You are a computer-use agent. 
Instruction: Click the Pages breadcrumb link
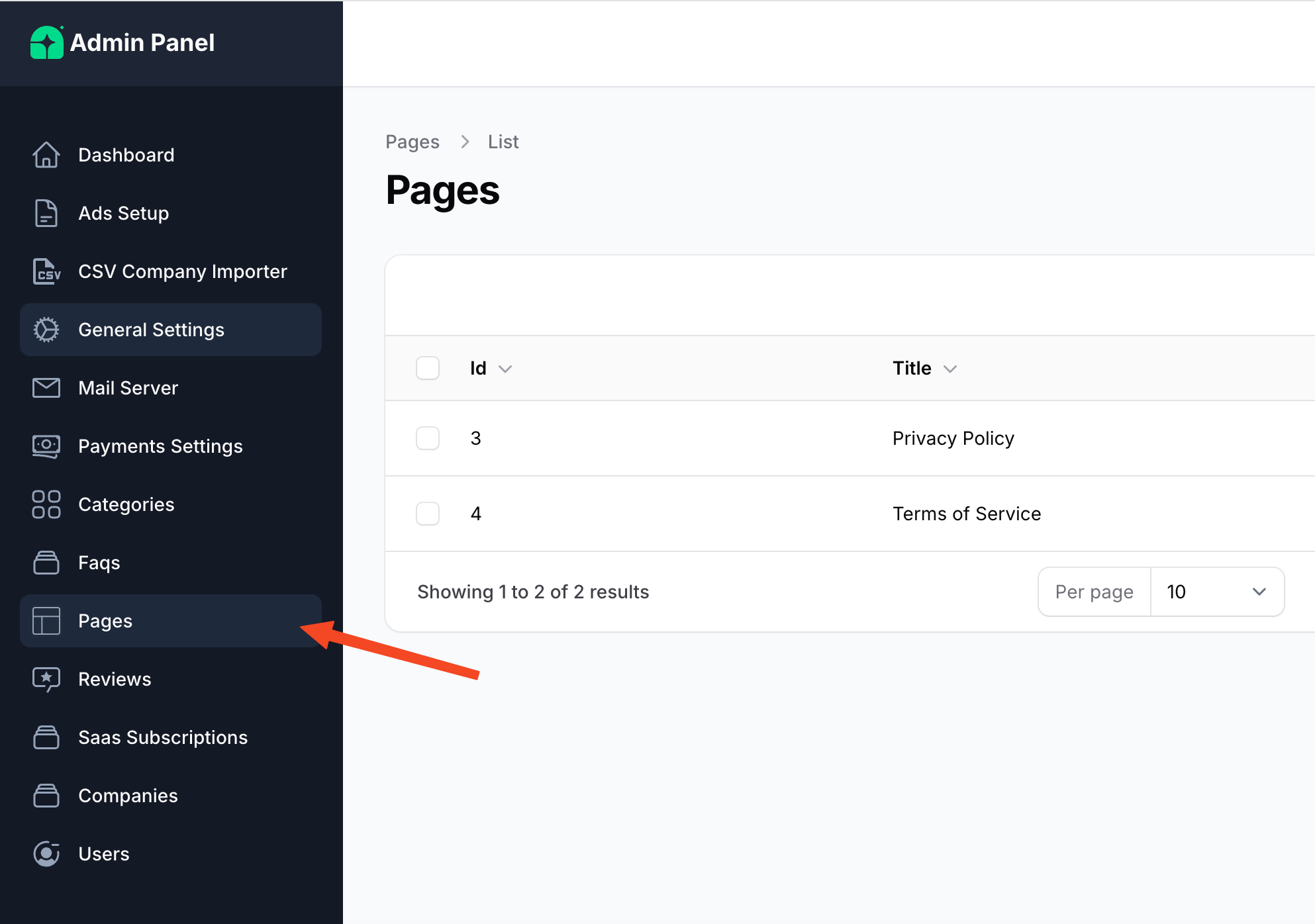click(x=413, y=142)
